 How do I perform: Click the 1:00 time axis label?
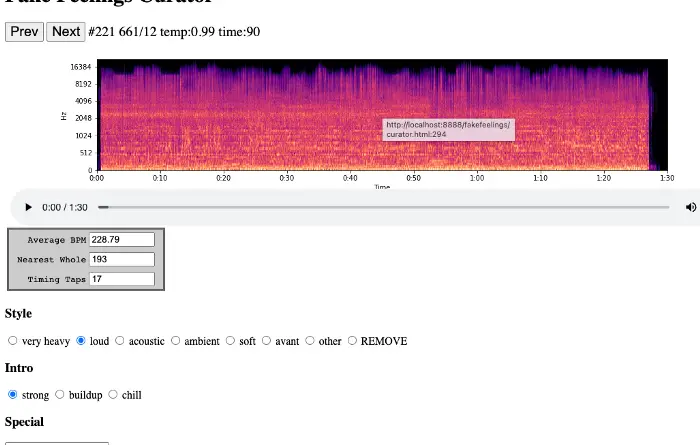click(x=477, y=178)
